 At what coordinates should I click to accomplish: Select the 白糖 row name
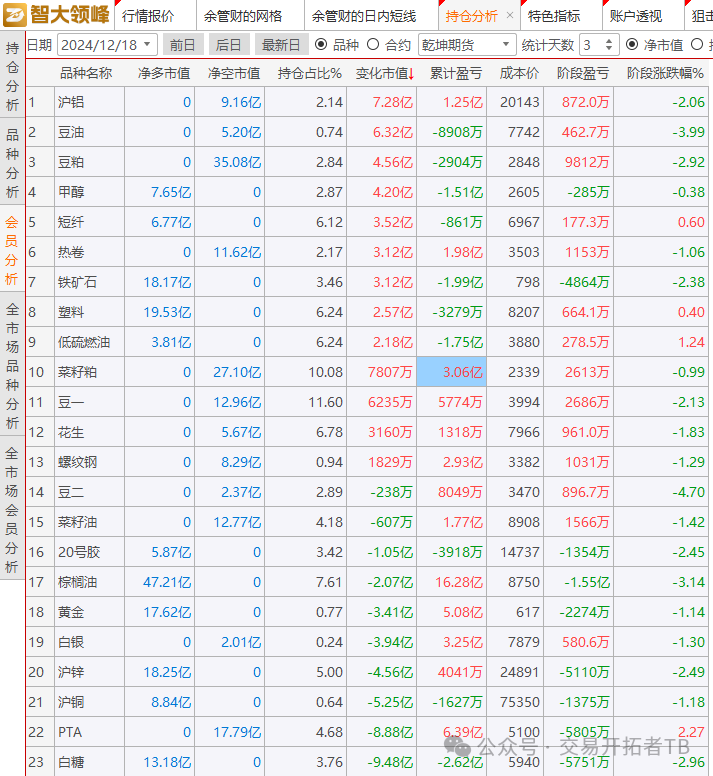[x=71, y=762]
